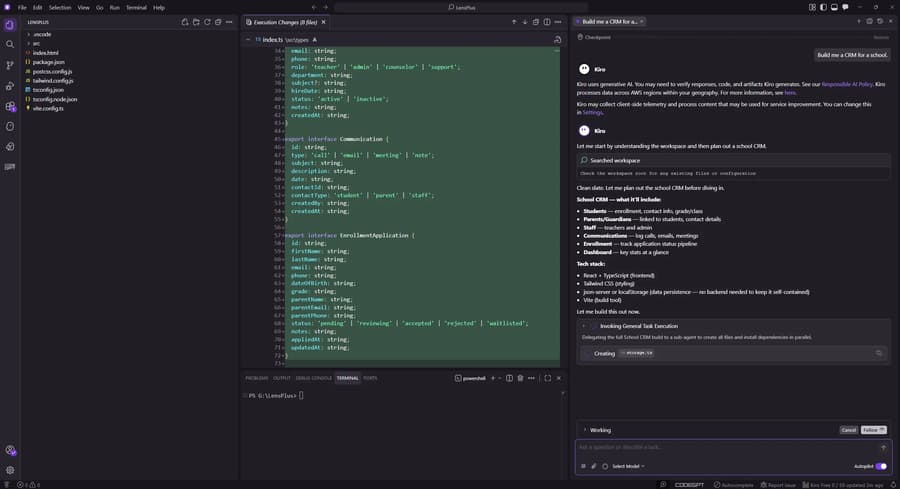Toggle the bottom panel visibility in the title bar
The width and height of the screenshot is (900, 489).
(x=834, y=7)
